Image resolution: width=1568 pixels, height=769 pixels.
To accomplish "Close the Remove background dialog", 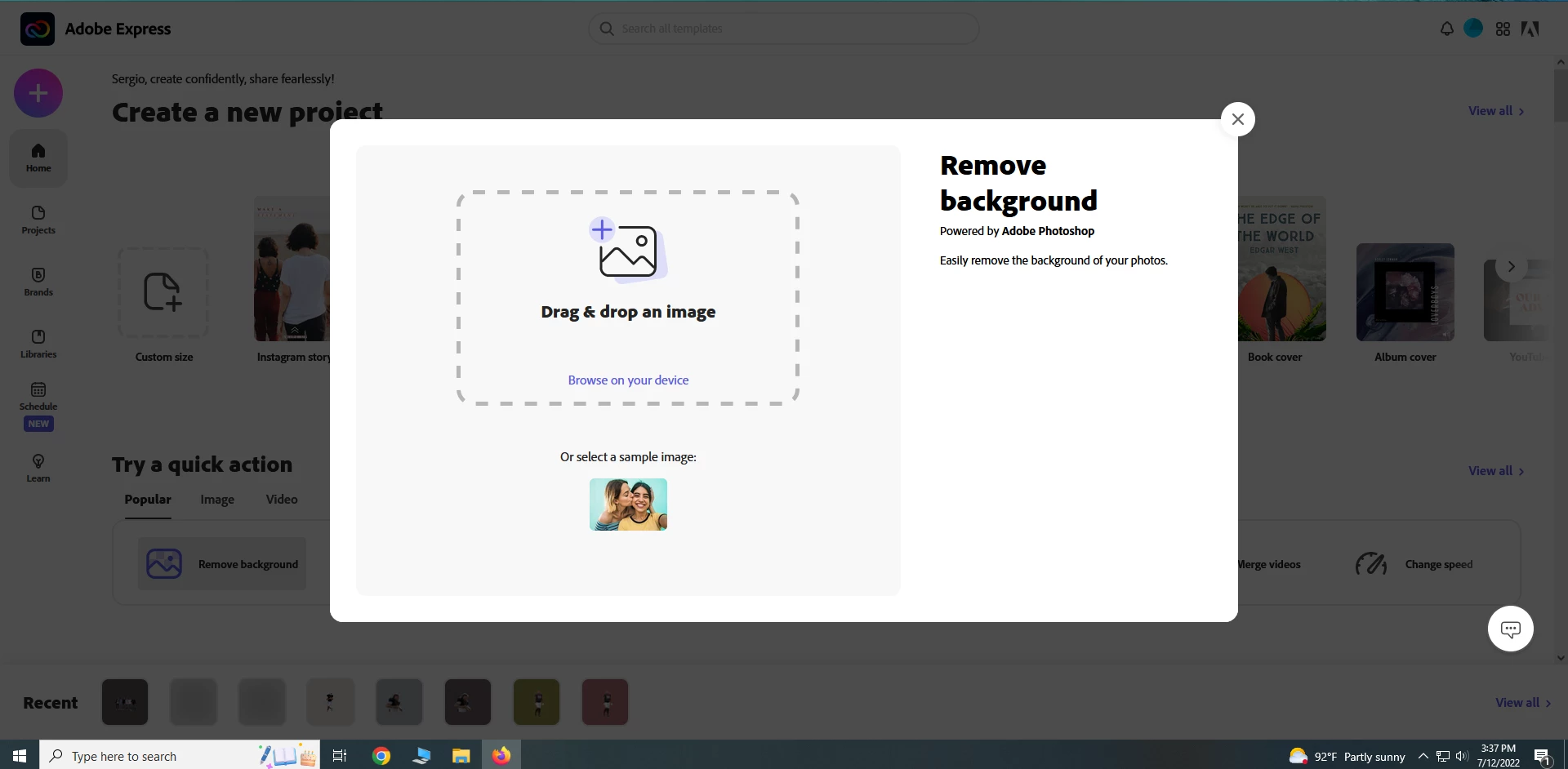I will [x=1237, y=119].
